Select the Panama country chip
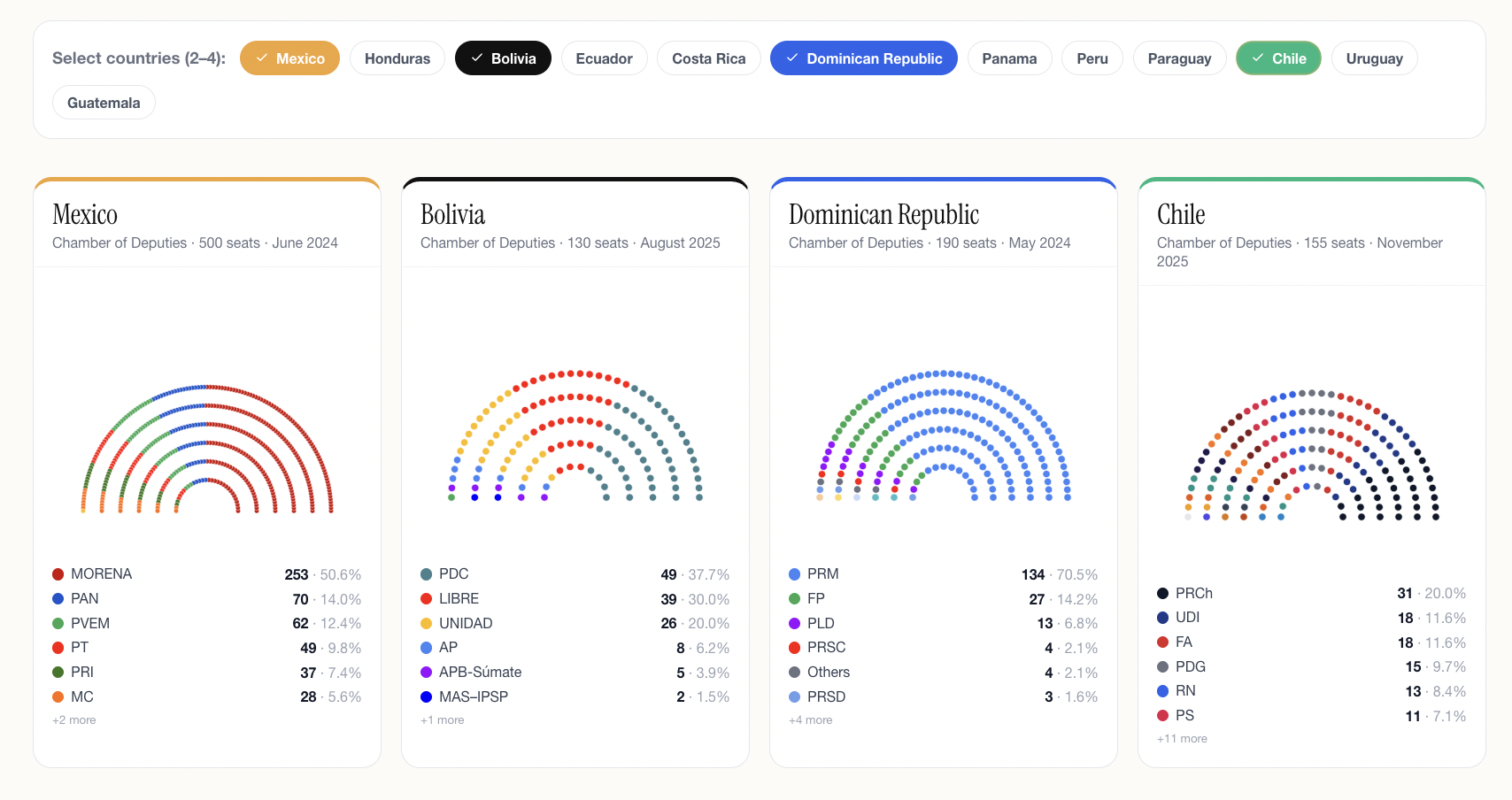1512x800 pixels. [x=1009, y=58]
